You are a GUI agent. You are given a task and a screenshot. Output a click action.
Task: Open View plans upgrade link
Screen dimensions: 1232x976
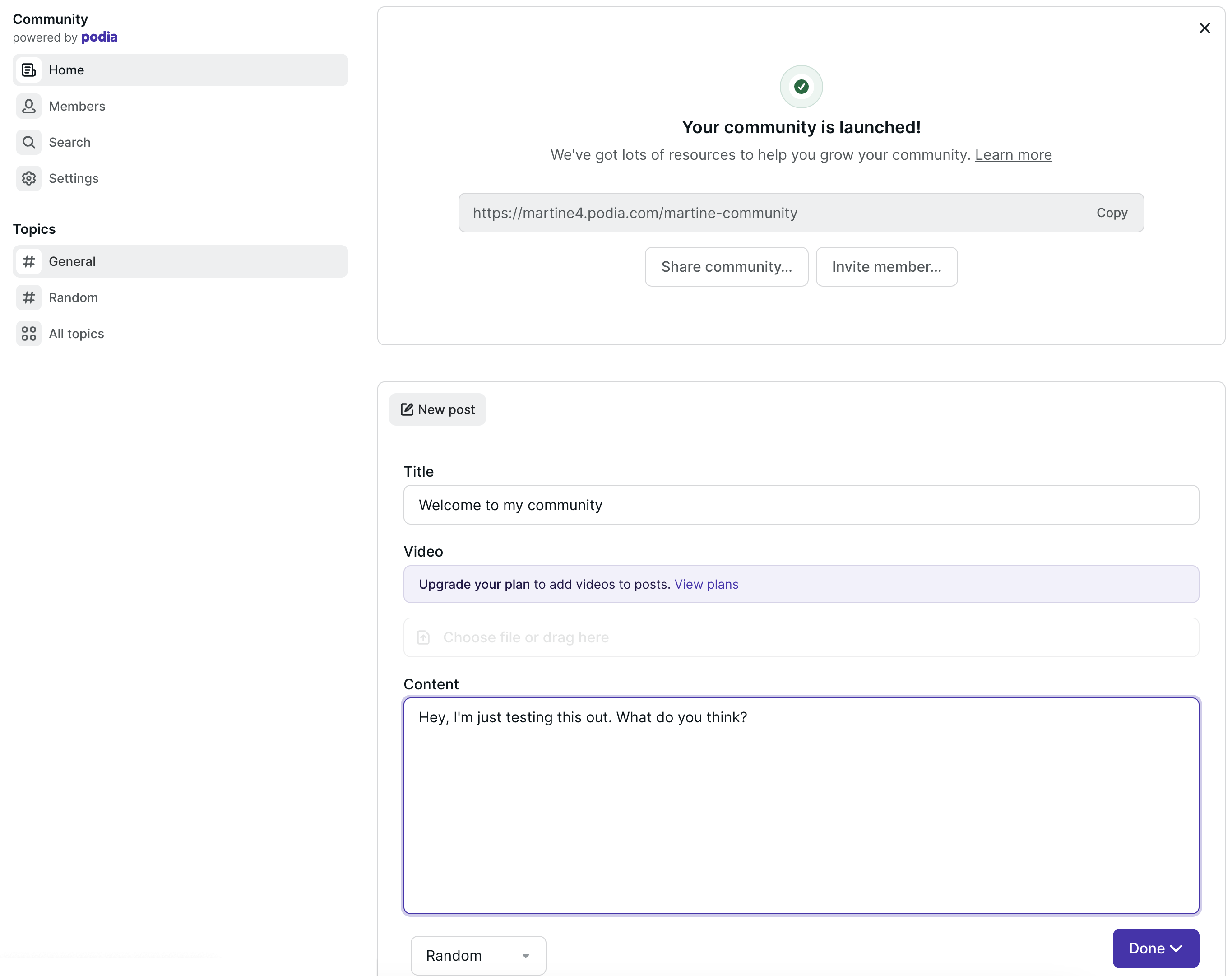coord(706,584)
